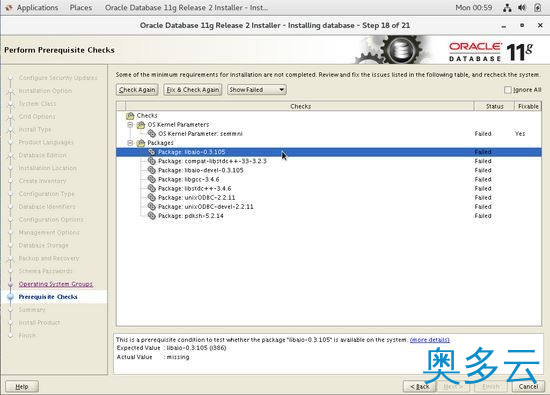Open the Places menu
The width and height of the screenshot is (550, 395).
point(81,8)
